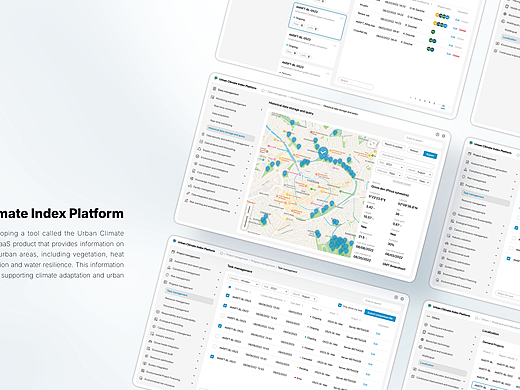This screenshot has height=390, width=520.
Task: Open Responsibility and Sustainability sidebar icon
Action: pyautogui.click(x=158, y=312)
